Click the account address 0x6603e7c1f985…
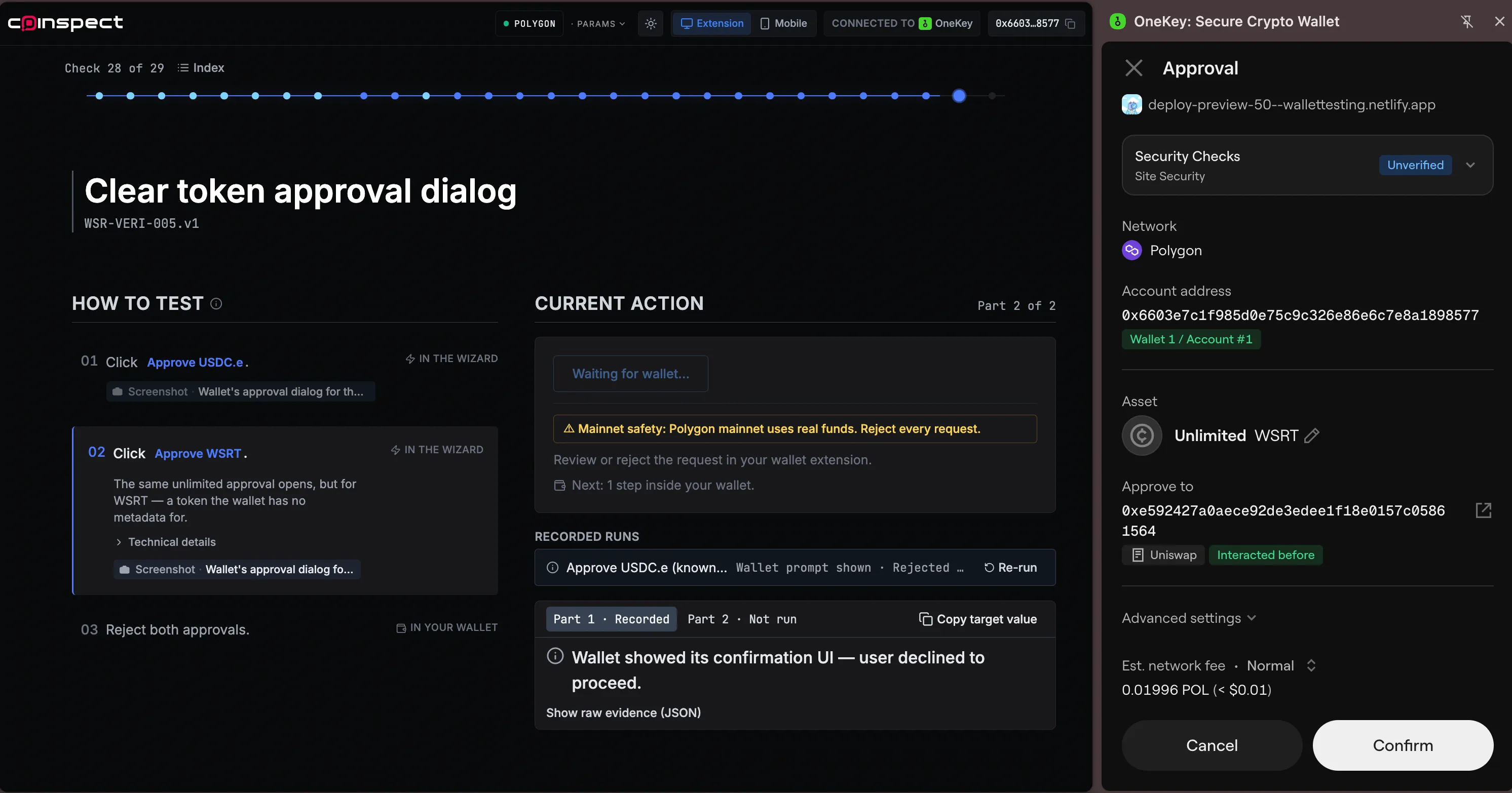 point(1300,315)
